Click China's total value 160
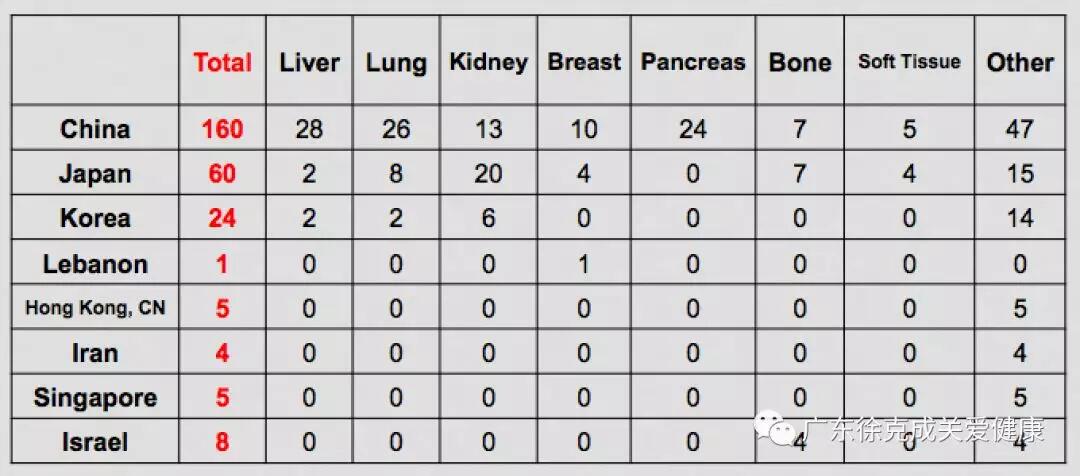 tap(222, 129)
